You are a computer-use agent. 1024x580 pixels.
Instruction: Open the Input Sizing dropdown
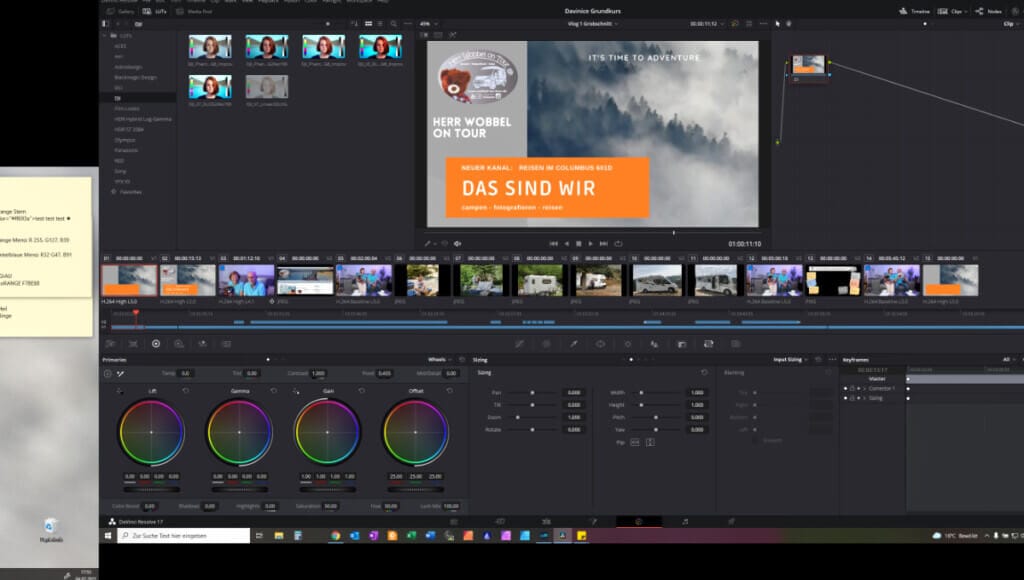click(790, 359)
